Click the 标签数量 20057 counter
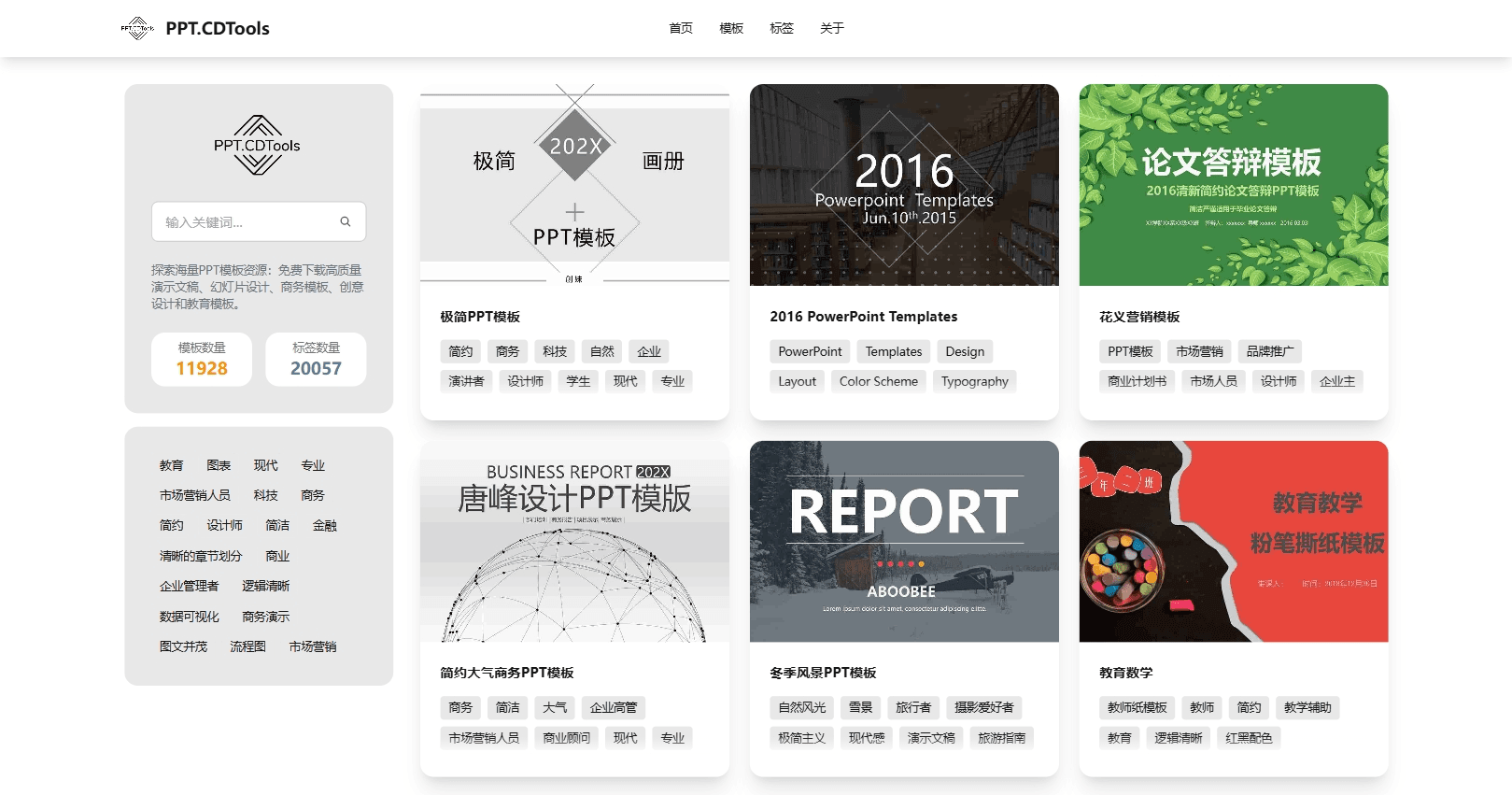This screenshot has width=1512, height=795. point(316,359)
